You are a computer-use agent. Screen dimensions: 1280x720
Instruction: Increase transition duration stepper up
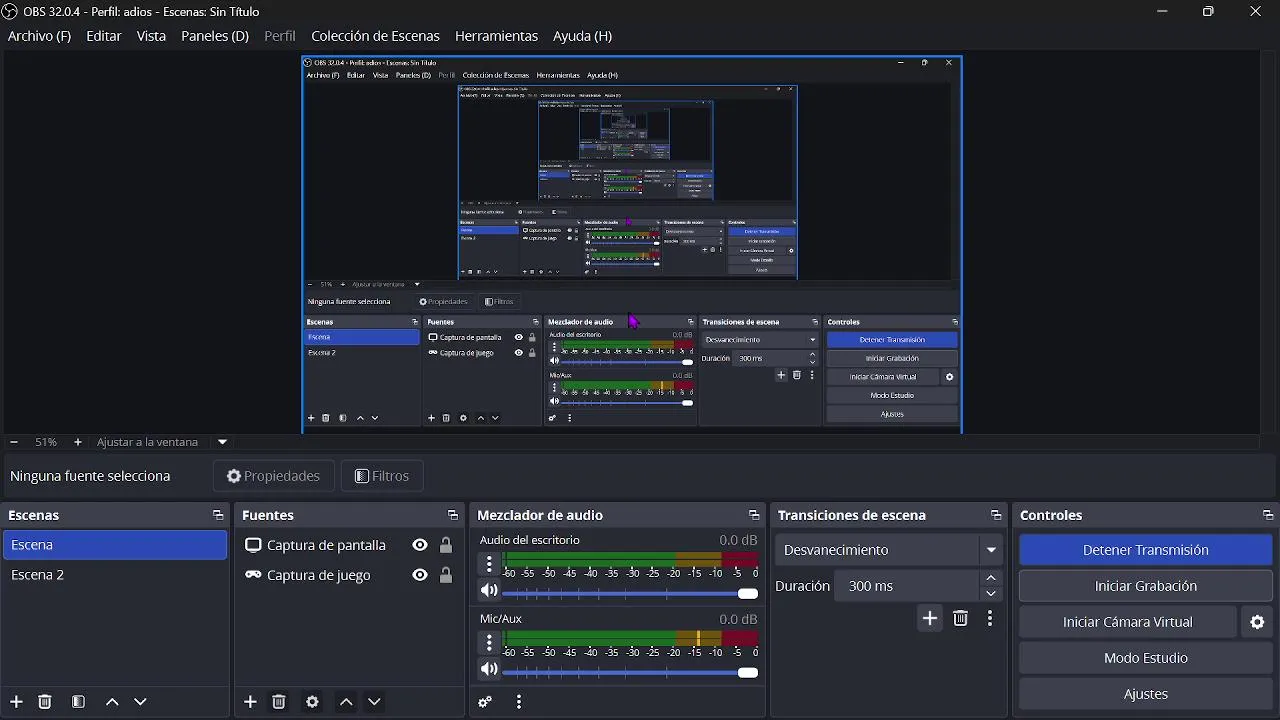pos(991,578)
